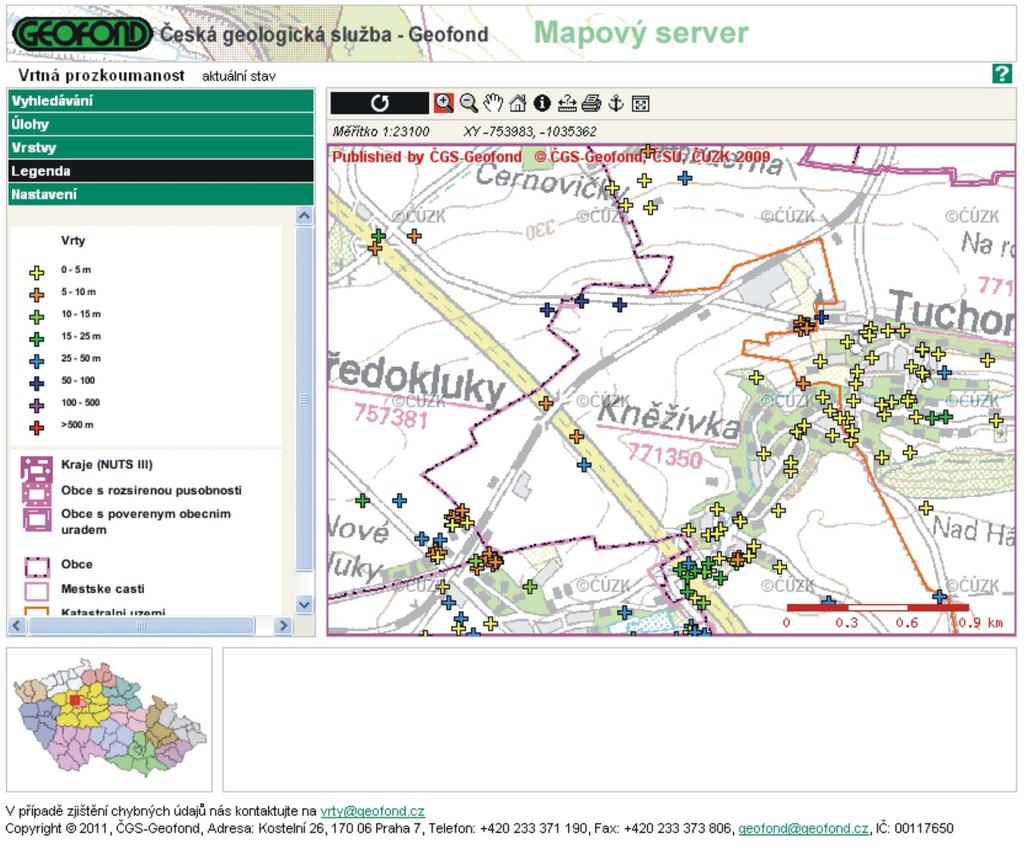
Task: Click the 'Obce s rozsirenou pusobnosti' legend text
Action: pos(152,490)
